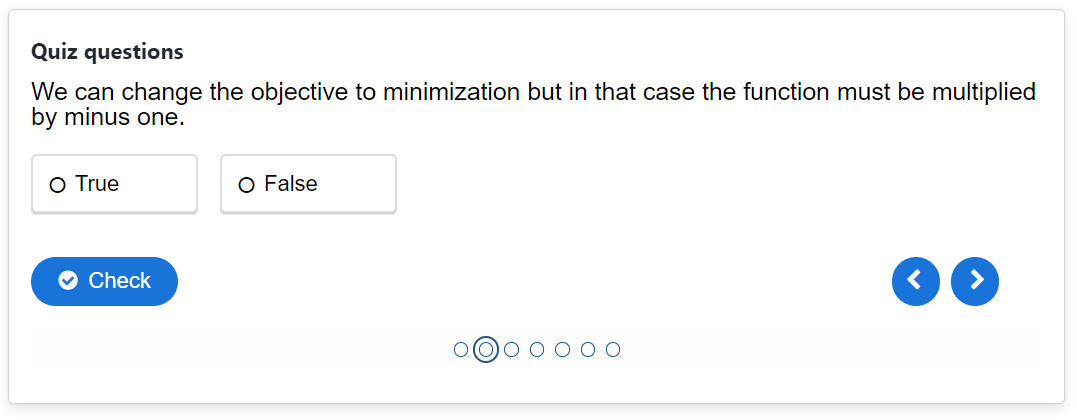1077x420 pixels.
Task: Jump to the first question progress dot
Action: [x=461, y=350]
